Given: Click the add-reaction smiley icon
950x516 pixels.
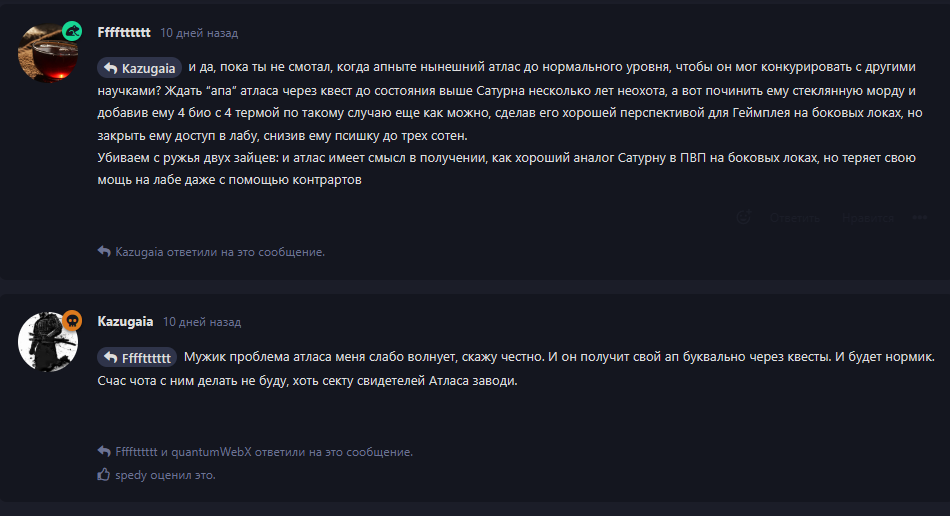Looking at the screenshot, I should pyautogui.click(x=743, y=217).
